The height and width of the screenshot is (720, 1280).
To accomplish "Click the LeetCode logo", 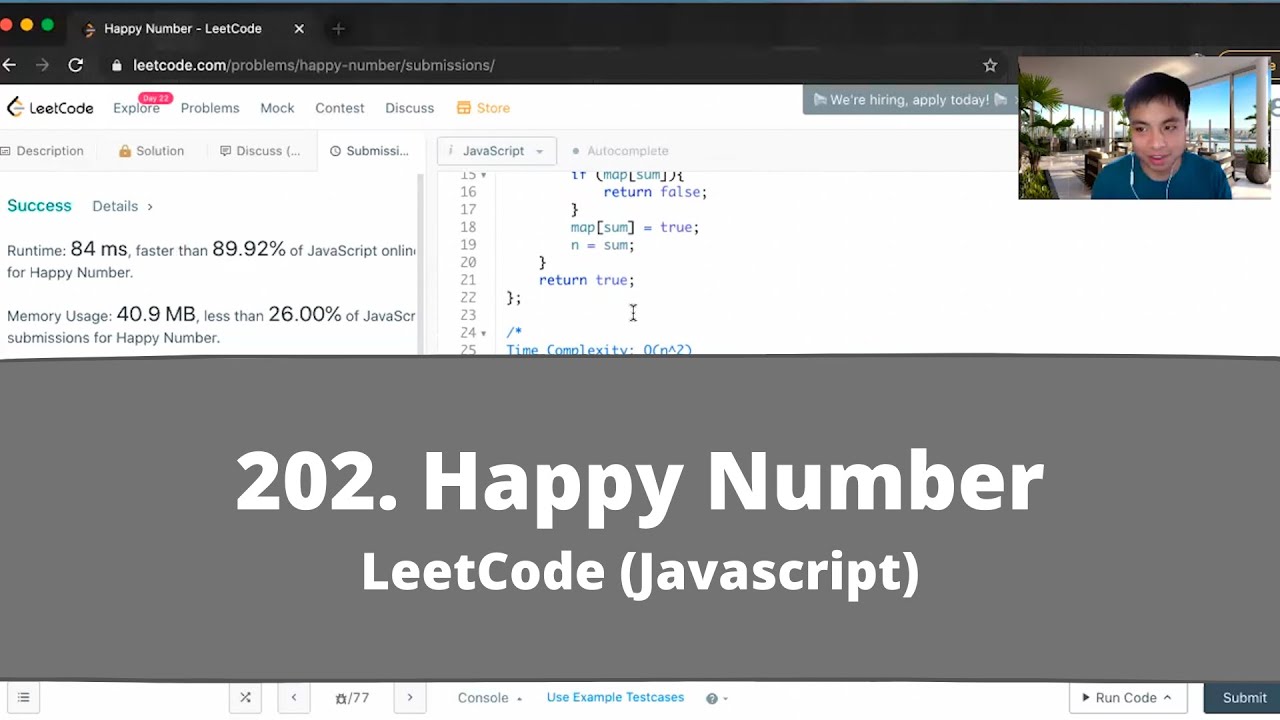I will click(x=50, y=108).
